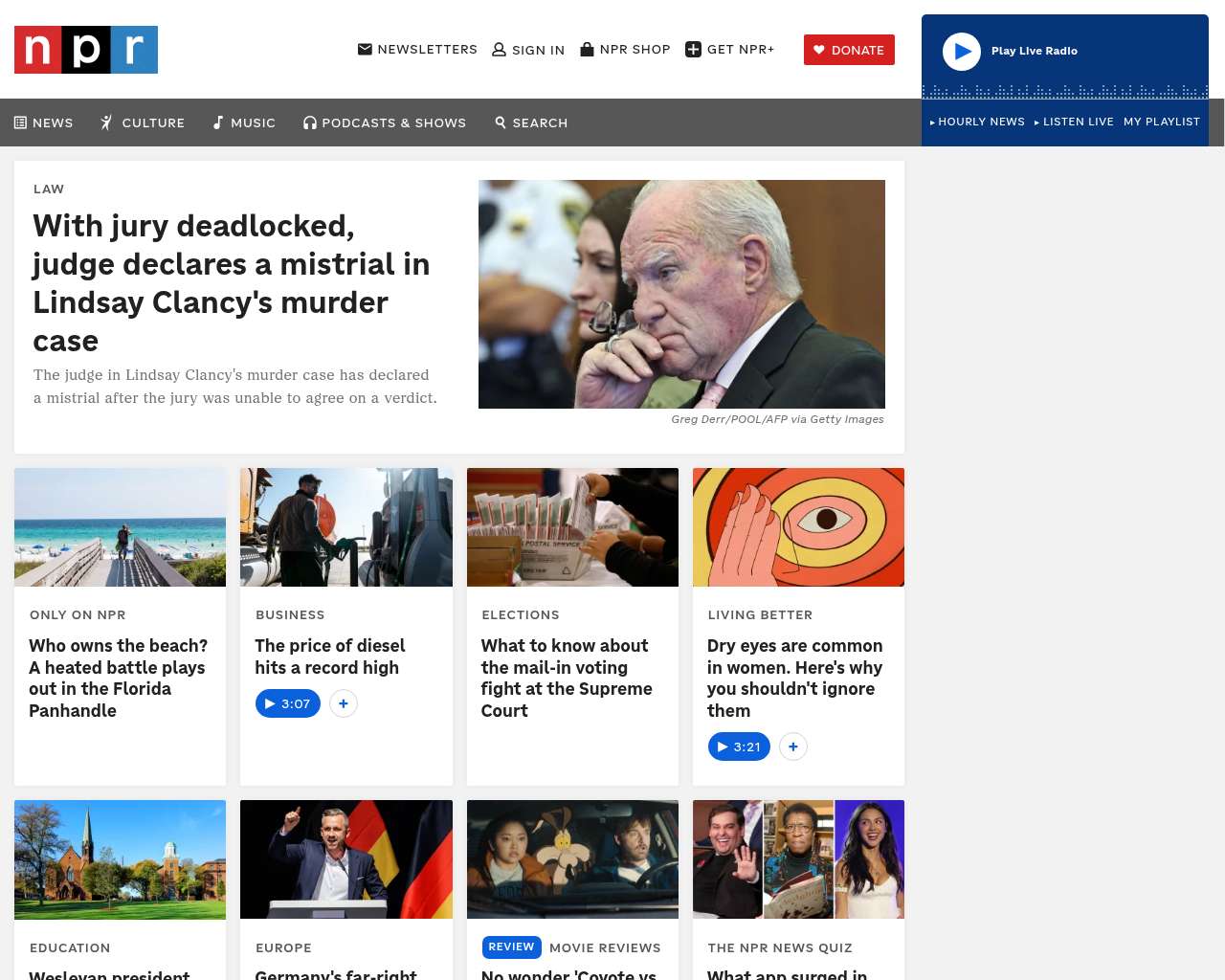This screenshot has width=1225, height=980.
Task: Open the News menu
Action: click(43, 122)
